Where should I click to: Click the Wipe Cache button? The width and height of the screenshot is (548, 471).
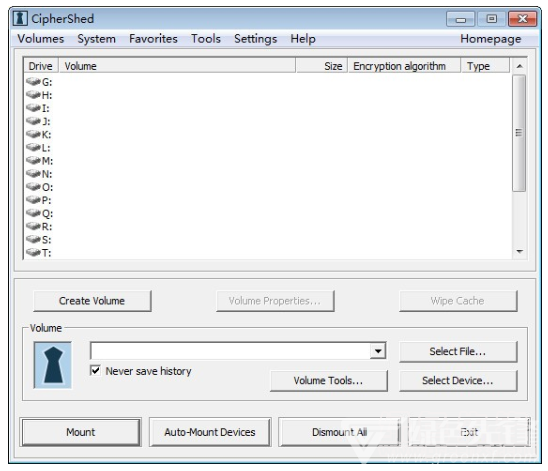point(458,301)
